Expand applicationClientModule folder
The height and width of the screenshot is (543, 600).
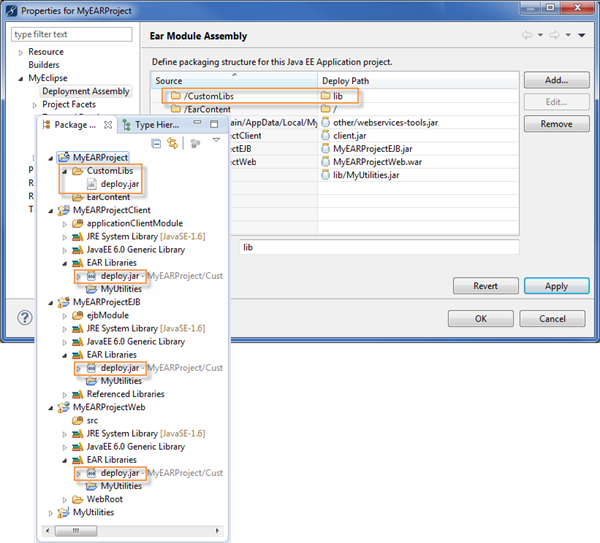point(65,223)
